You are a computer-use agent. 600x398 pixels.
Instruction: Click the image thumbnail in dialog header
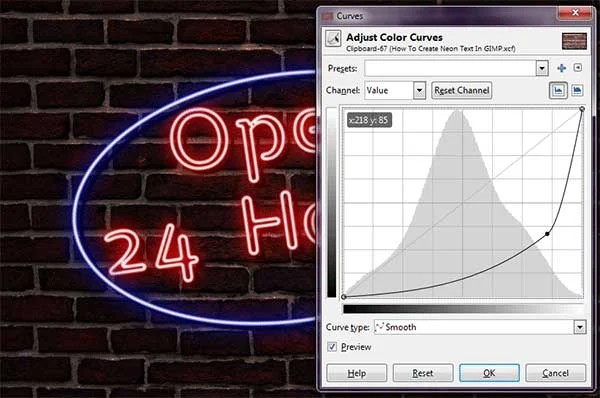574,41
